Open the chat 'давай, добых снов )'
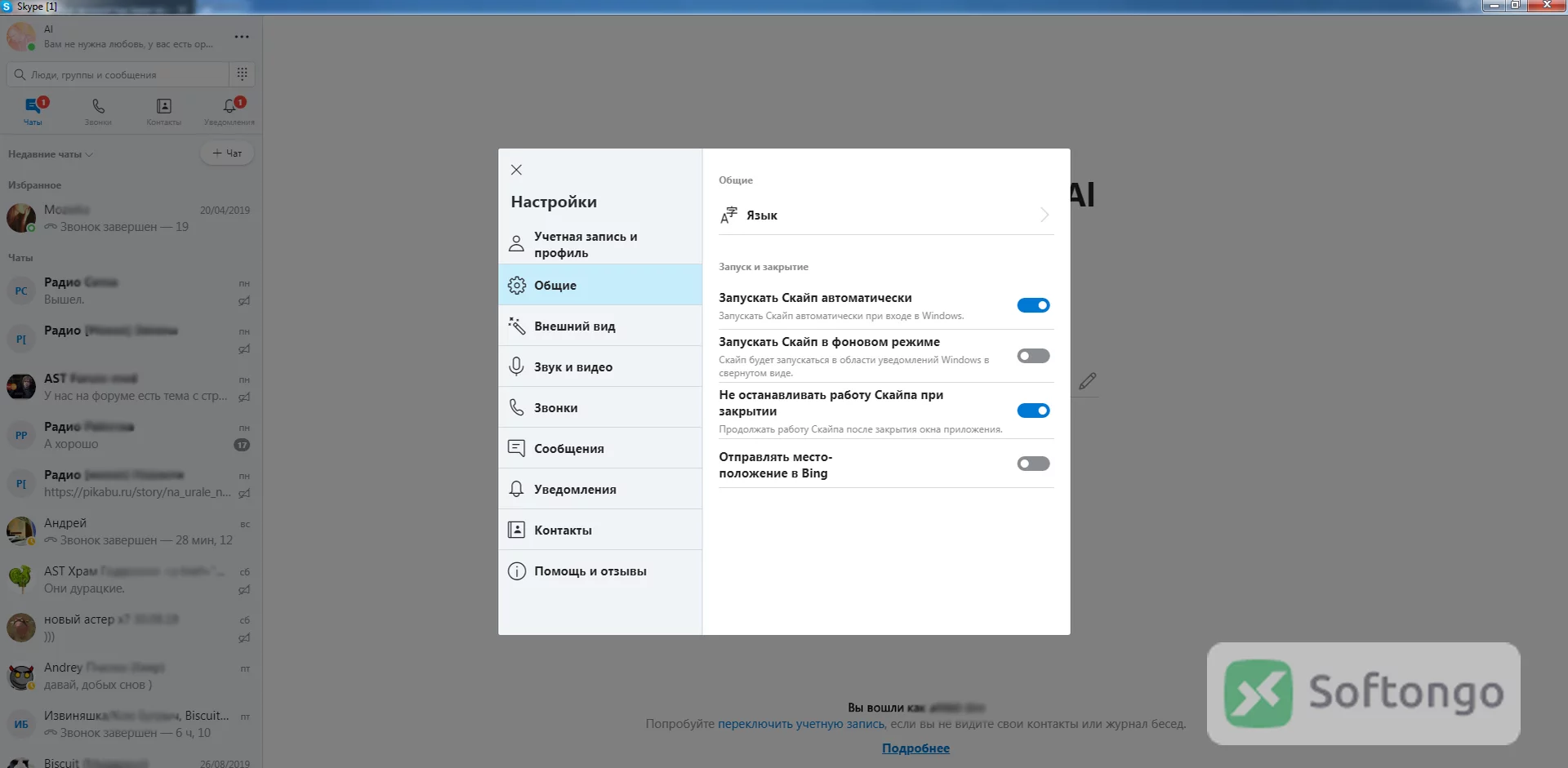The image size is (1568, 768). click(x=131, y=676)
